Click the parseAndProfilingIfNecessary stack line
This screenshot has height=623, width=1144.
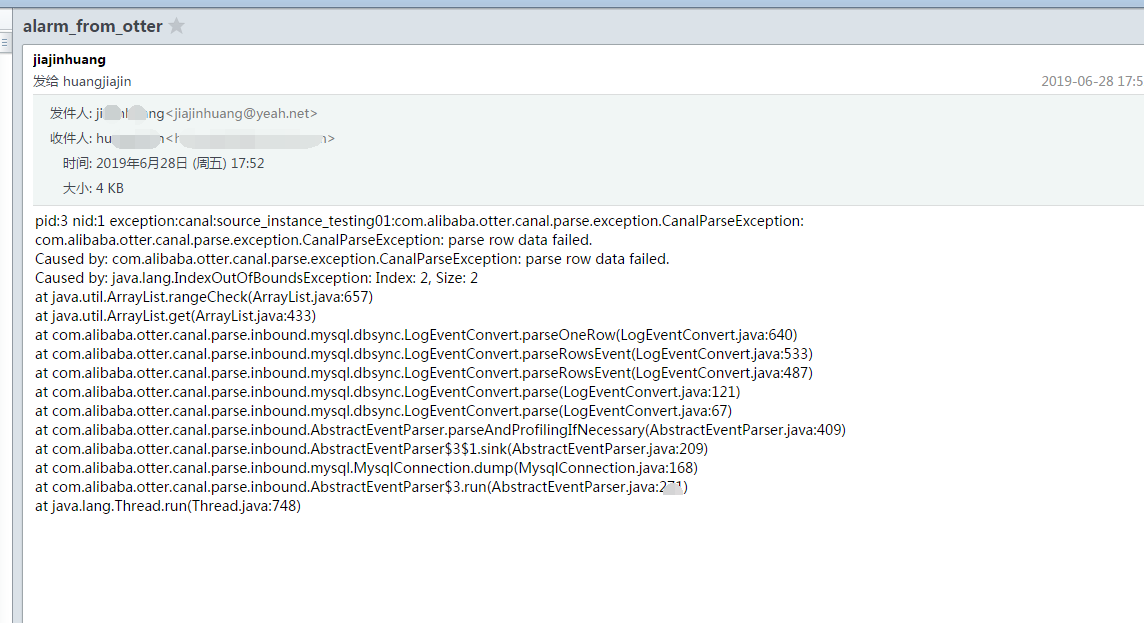[x=441, y=430]
